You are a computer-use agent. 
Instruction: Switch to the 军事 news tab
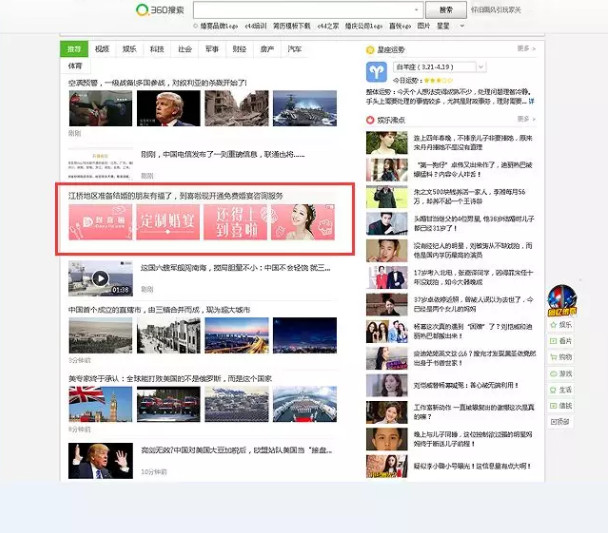tap(212, 48)
